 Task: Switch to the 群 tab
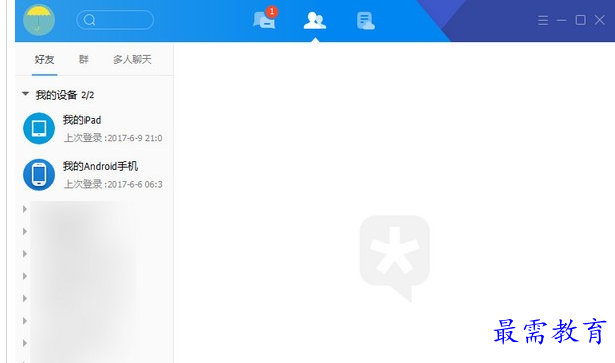click(x=84, y=60)
